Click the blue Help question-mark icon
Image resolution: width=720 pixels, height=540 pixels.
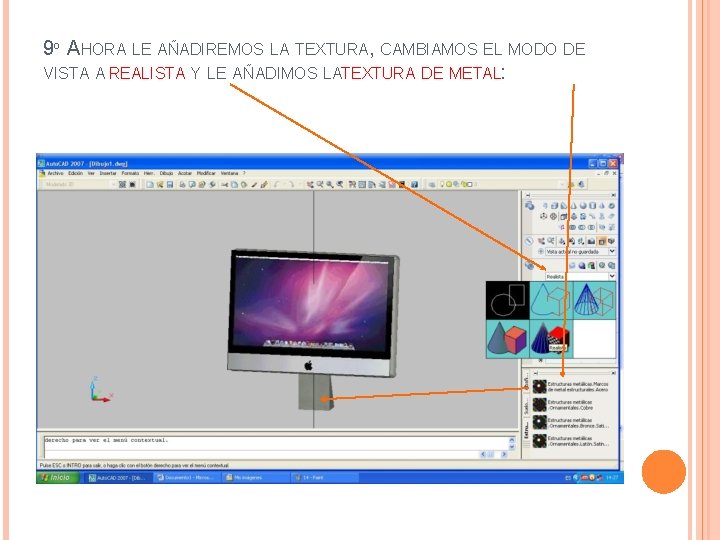[x=415, y=185]
